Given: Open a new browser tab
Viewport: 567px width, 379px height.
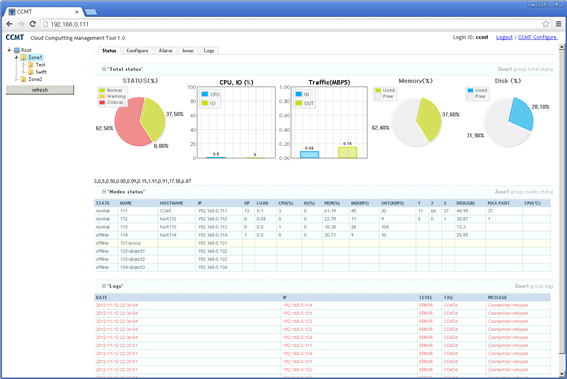Looking at the screenshot, I should pyautogui.click(x=90, y=12).
